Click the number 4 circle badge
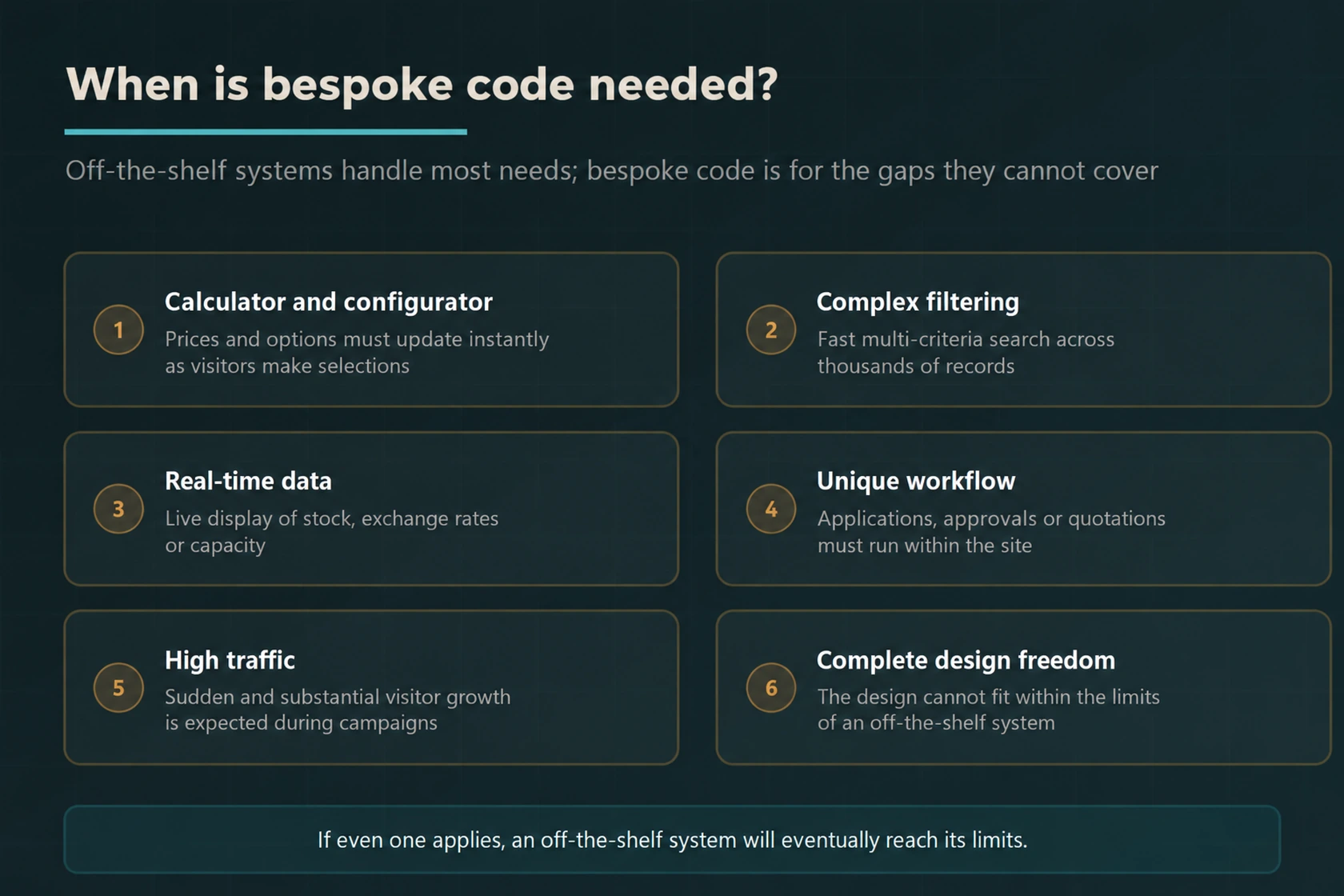Image resolution: width=1344 pixels, height=896 pixels. click(771, 509)
